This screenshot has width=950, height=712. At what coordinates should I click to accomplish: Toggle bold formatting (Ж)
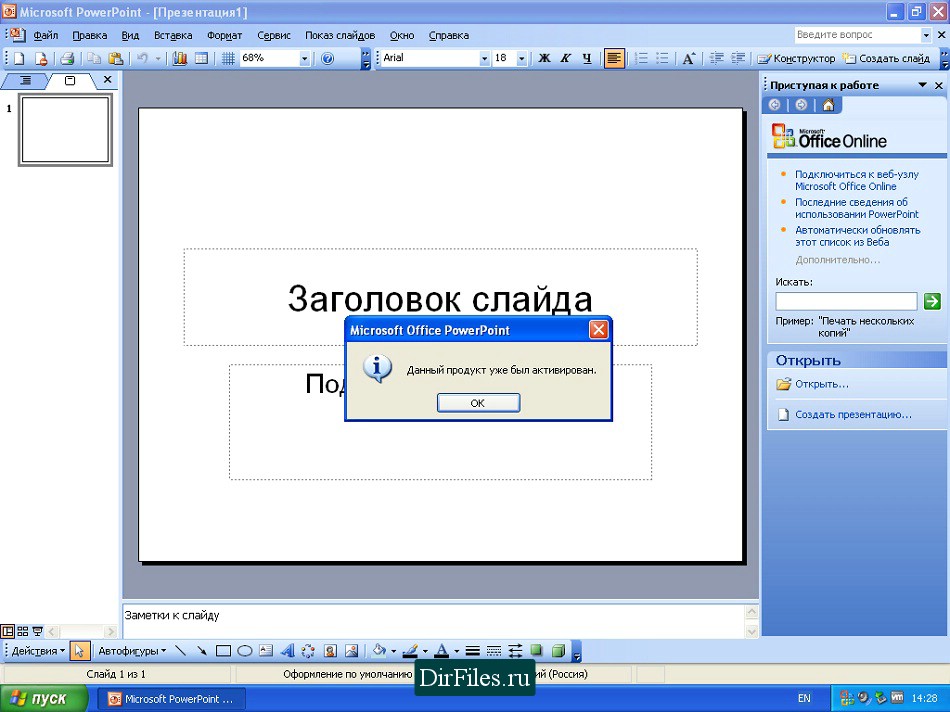544,59
